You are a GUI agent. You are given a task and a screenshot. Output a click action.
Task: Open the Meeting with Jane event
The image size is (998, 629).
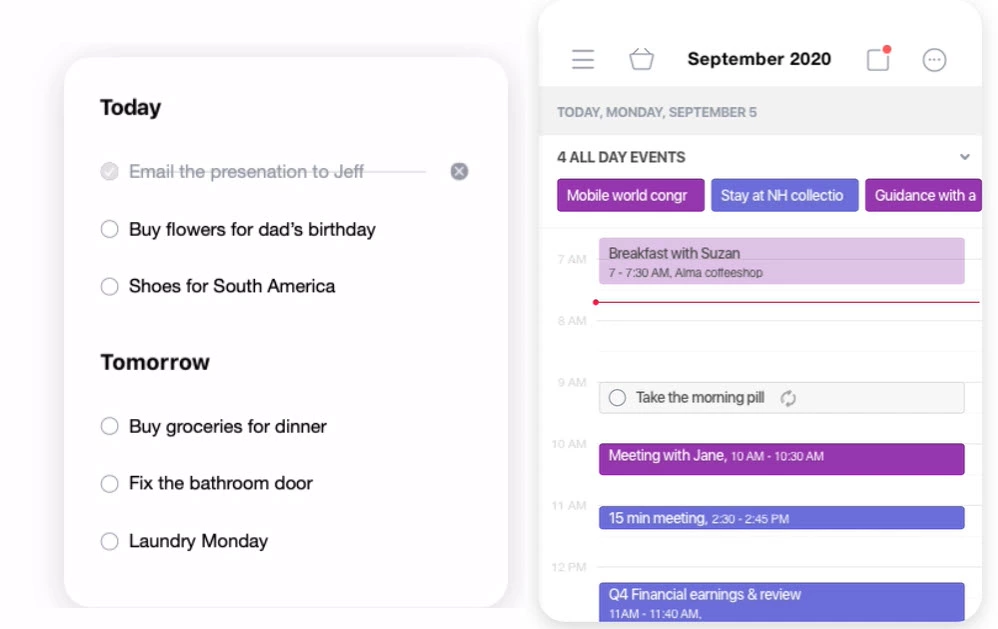tap(781, 459)
